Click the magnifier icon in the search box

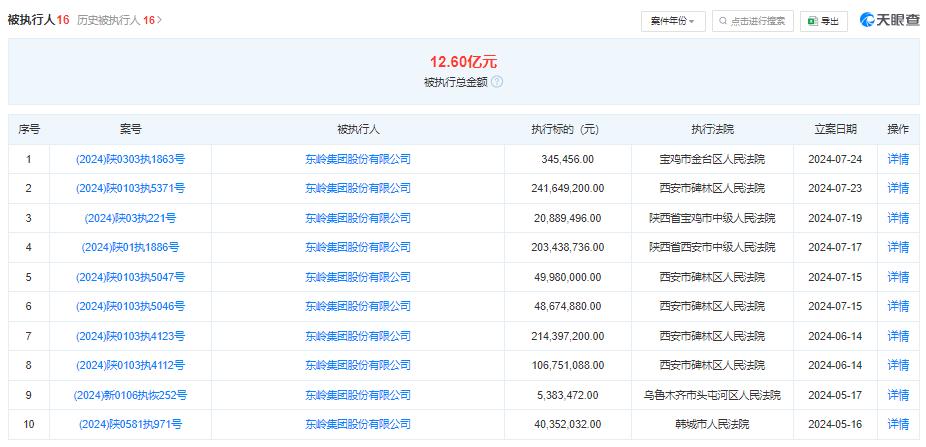[x=722, y=21]
